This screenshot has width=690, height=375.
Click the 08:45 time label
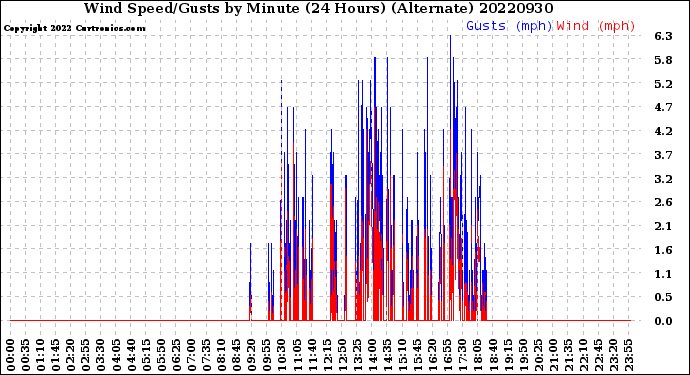coord(236,355)
